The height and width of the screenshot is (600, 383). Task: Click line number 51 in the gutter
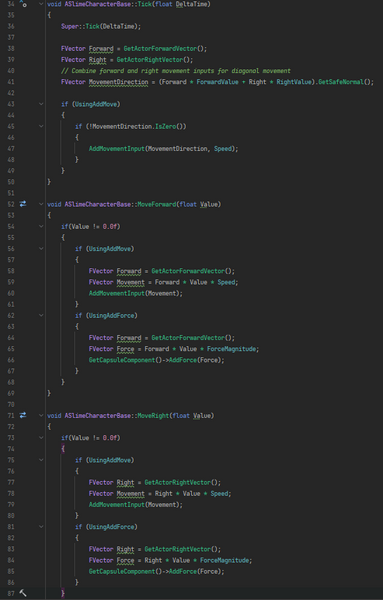pyautogui.click(x=11, y=193)
